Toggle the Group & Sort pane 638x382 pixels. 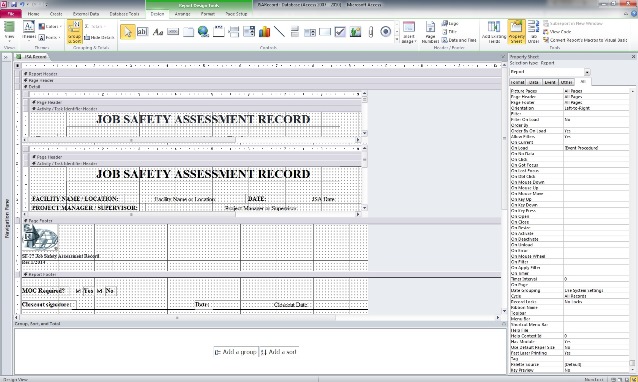pyautogui.click(x=74, y=32)
